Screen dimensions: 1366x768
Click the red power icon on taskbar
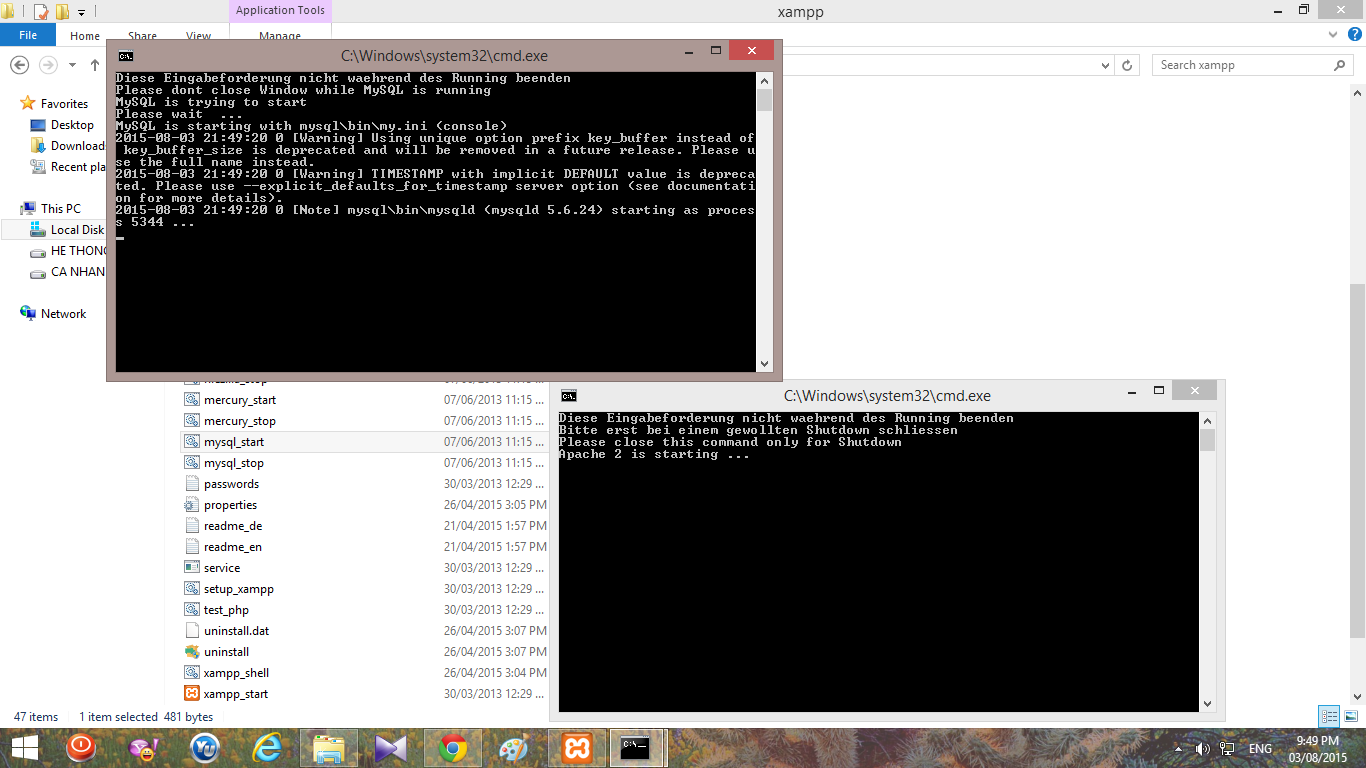pos(81,748)
